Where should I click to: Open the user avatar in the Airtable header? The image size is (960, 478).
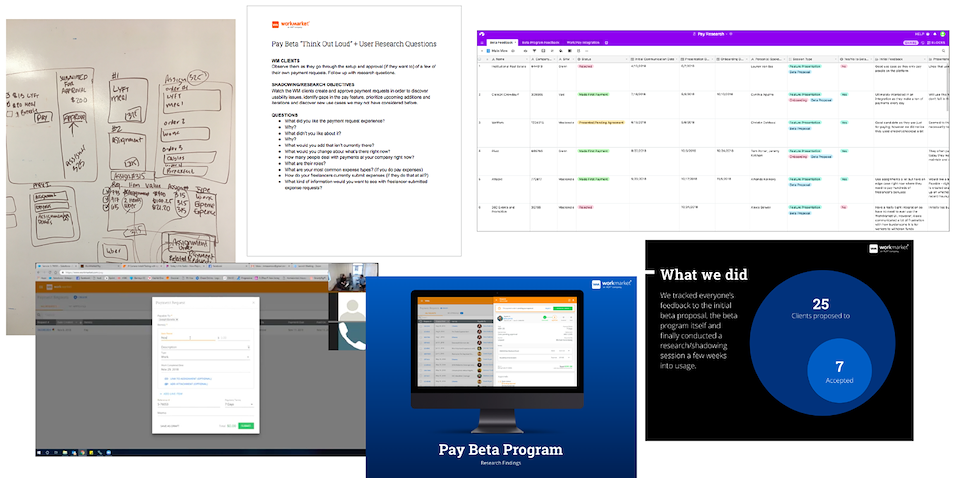(943, 34)
